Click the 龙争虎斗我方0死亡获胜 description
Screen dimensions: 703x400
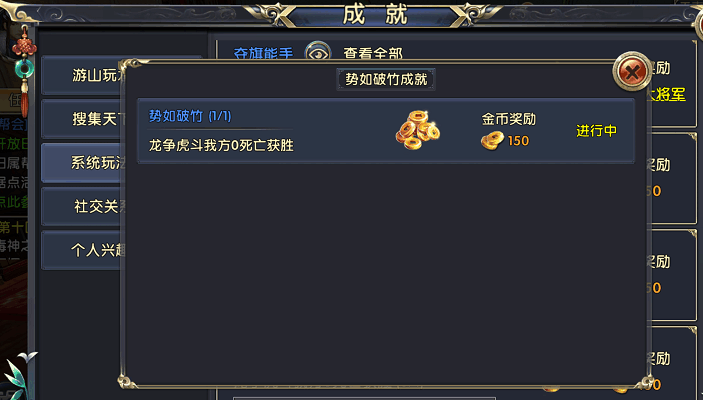click(x=221, y=145)
